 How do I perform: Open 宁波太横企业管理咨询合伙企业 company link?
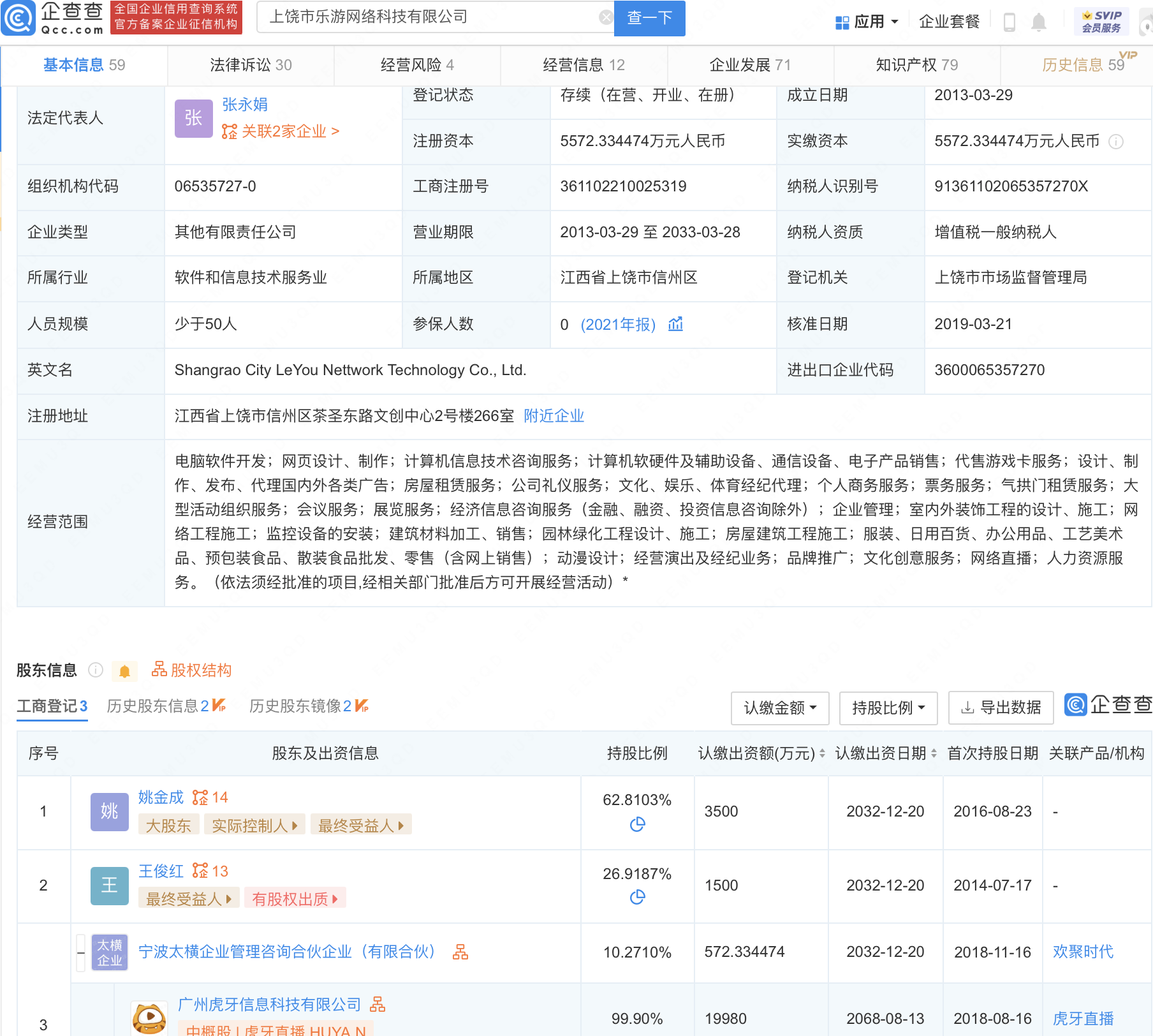tap(286, 952)
